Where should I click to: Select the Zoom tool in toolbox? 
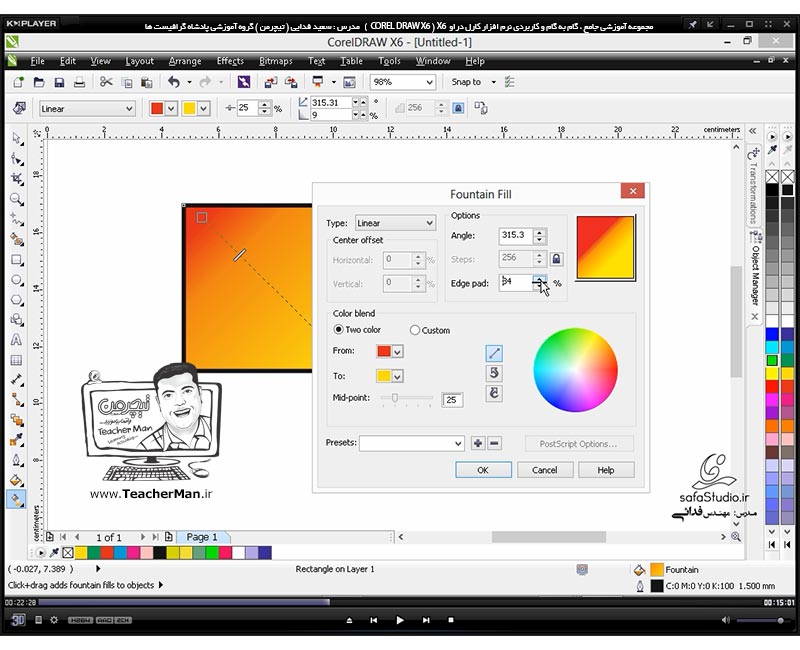(x=17, y=198)
